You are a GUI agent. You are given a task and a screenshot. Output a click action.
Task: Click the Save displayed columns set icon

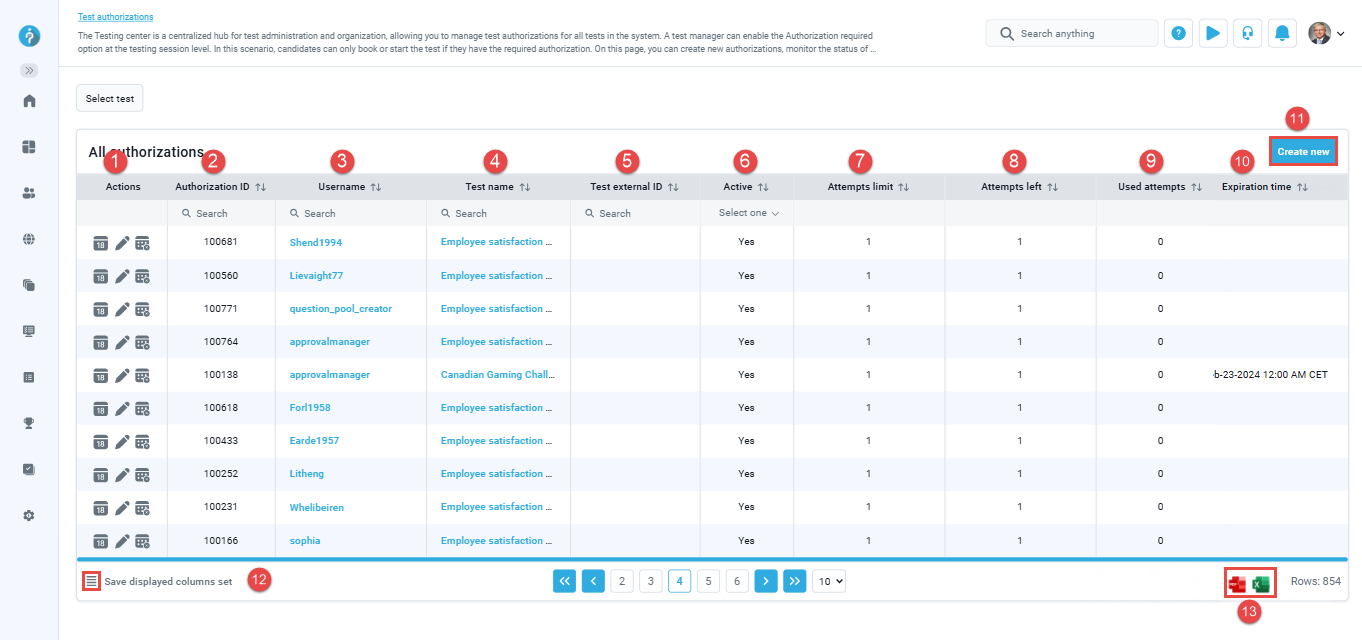coord(91,581)
